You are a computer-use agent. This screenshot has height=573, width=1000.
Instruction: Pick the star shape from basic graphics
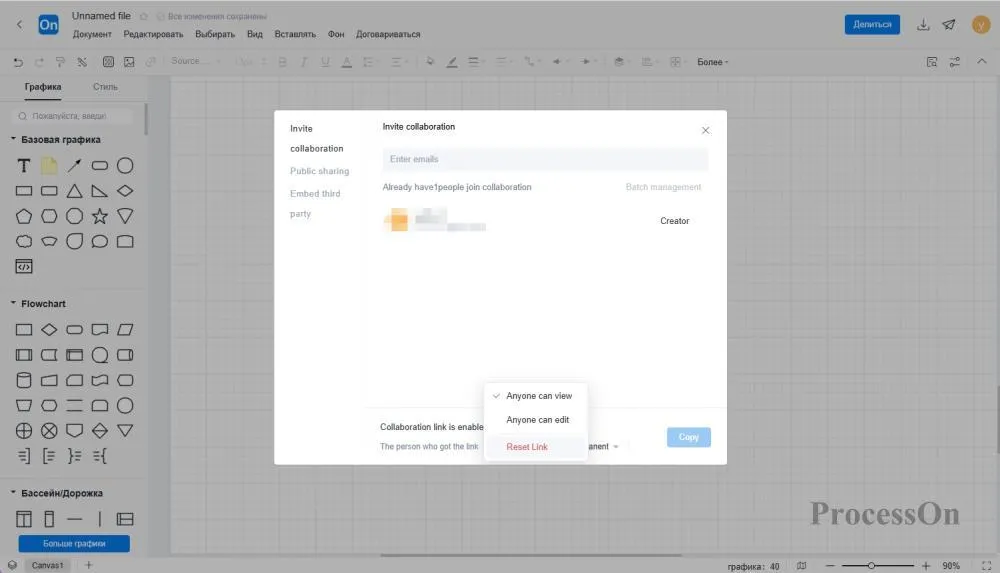(100, 216)
